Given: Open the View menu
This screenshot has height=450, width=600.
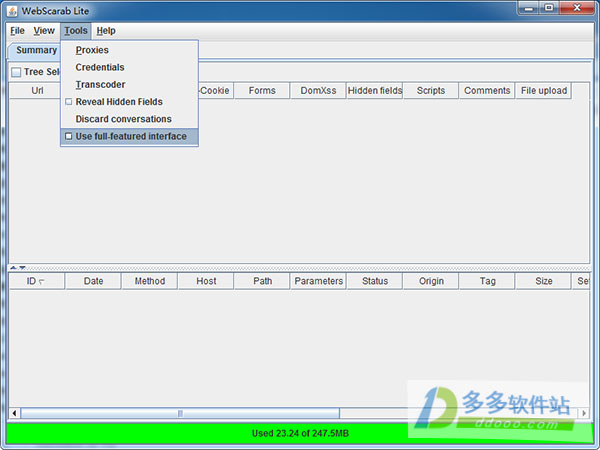Looking at the screenshot, I should [x=44, y=31].
